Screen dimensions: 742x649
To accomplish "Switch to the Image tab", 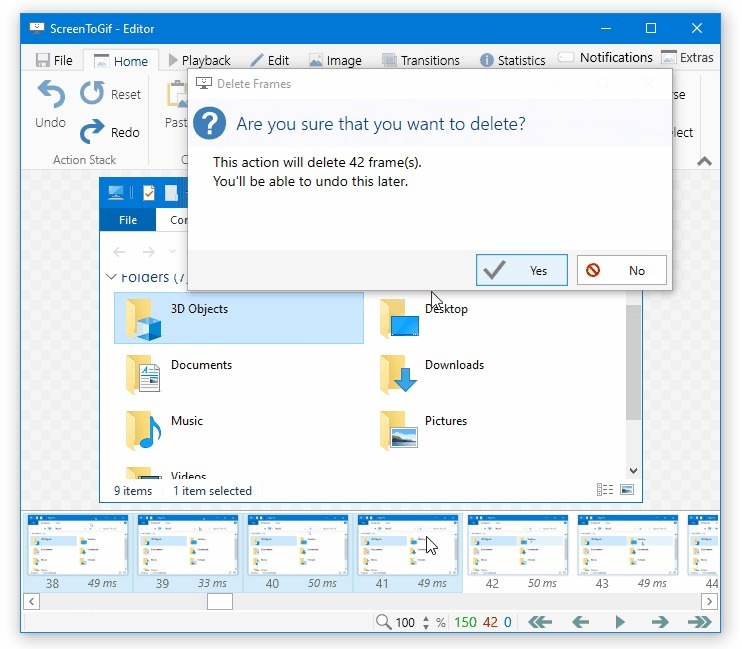I will tap(335, 61).
